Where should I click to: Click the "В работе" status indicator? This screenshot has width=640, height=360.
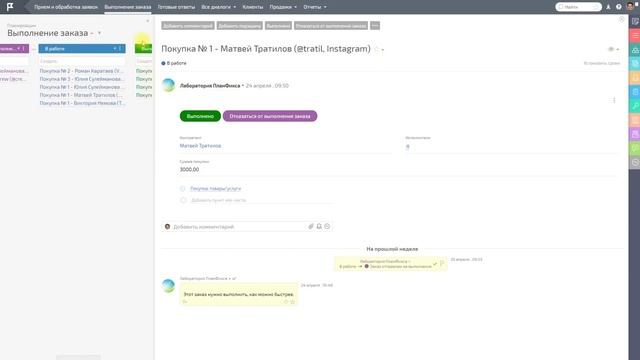click(x=174, y=63)
